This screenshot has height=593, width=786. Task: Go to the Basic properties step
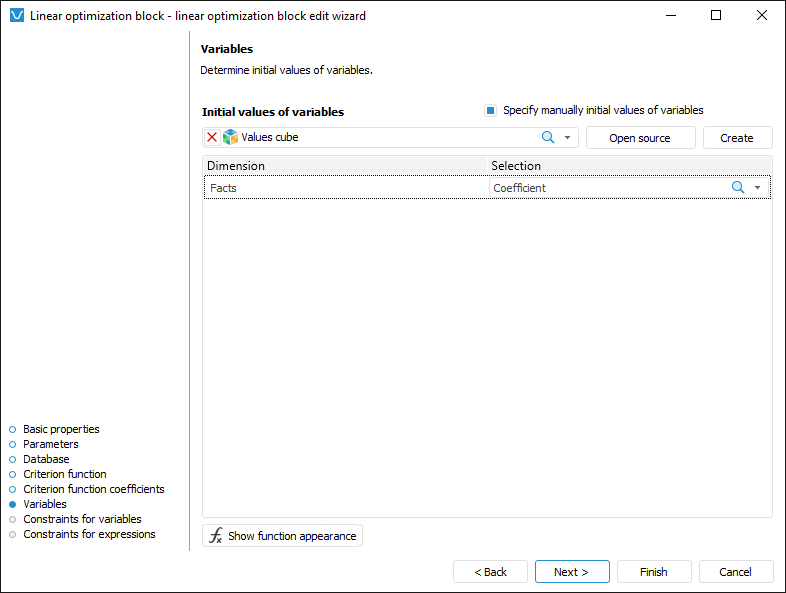[61, 429]
